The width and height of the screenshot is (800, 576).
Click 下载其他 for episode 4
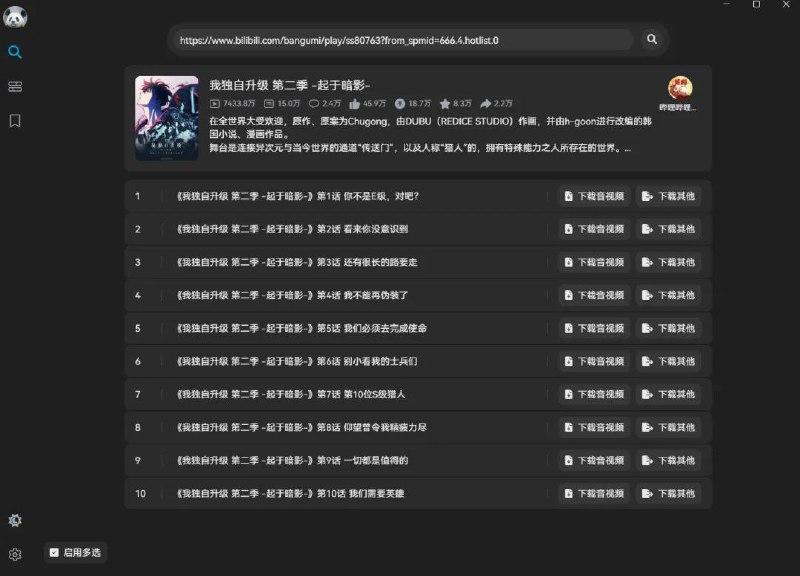click(668, 295)
